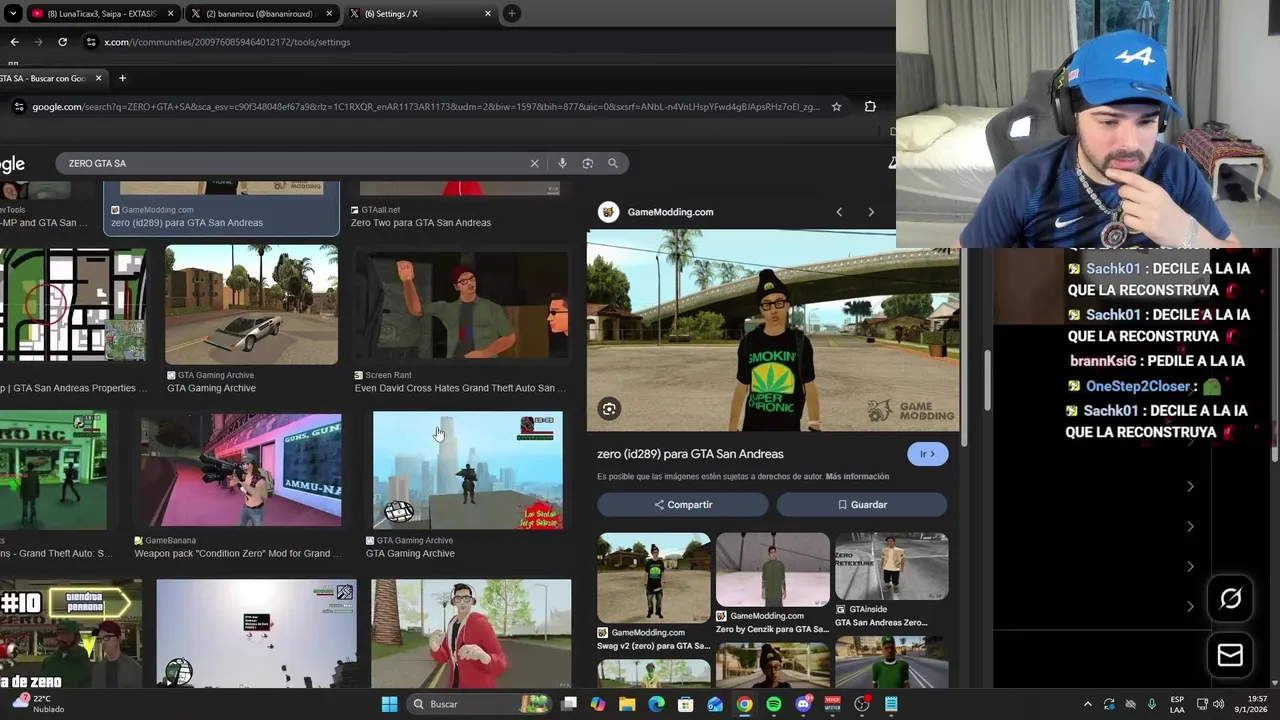
Task: Open Task View on the taskbar
Action: (569, 704)
